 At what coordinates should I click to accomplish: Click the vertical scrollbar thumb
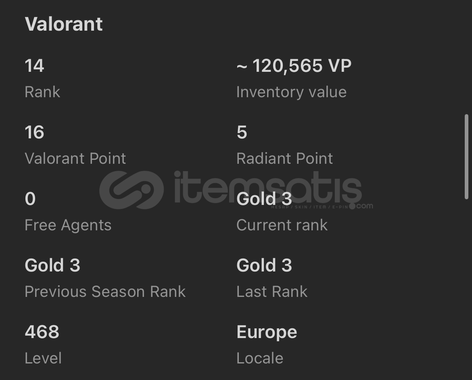[x=467, y=157]
